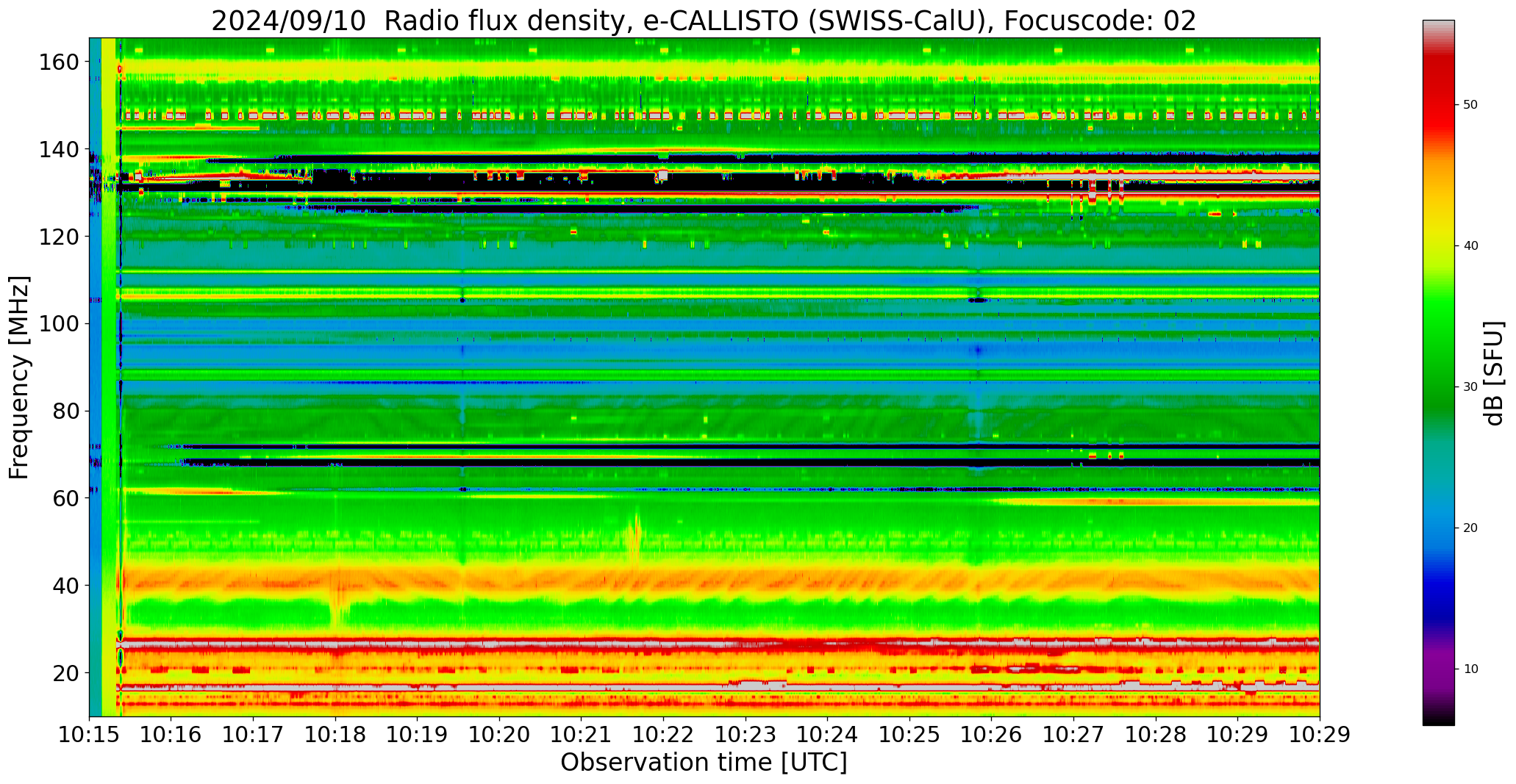Click the 120 frequency tick label

pos(59,237)
